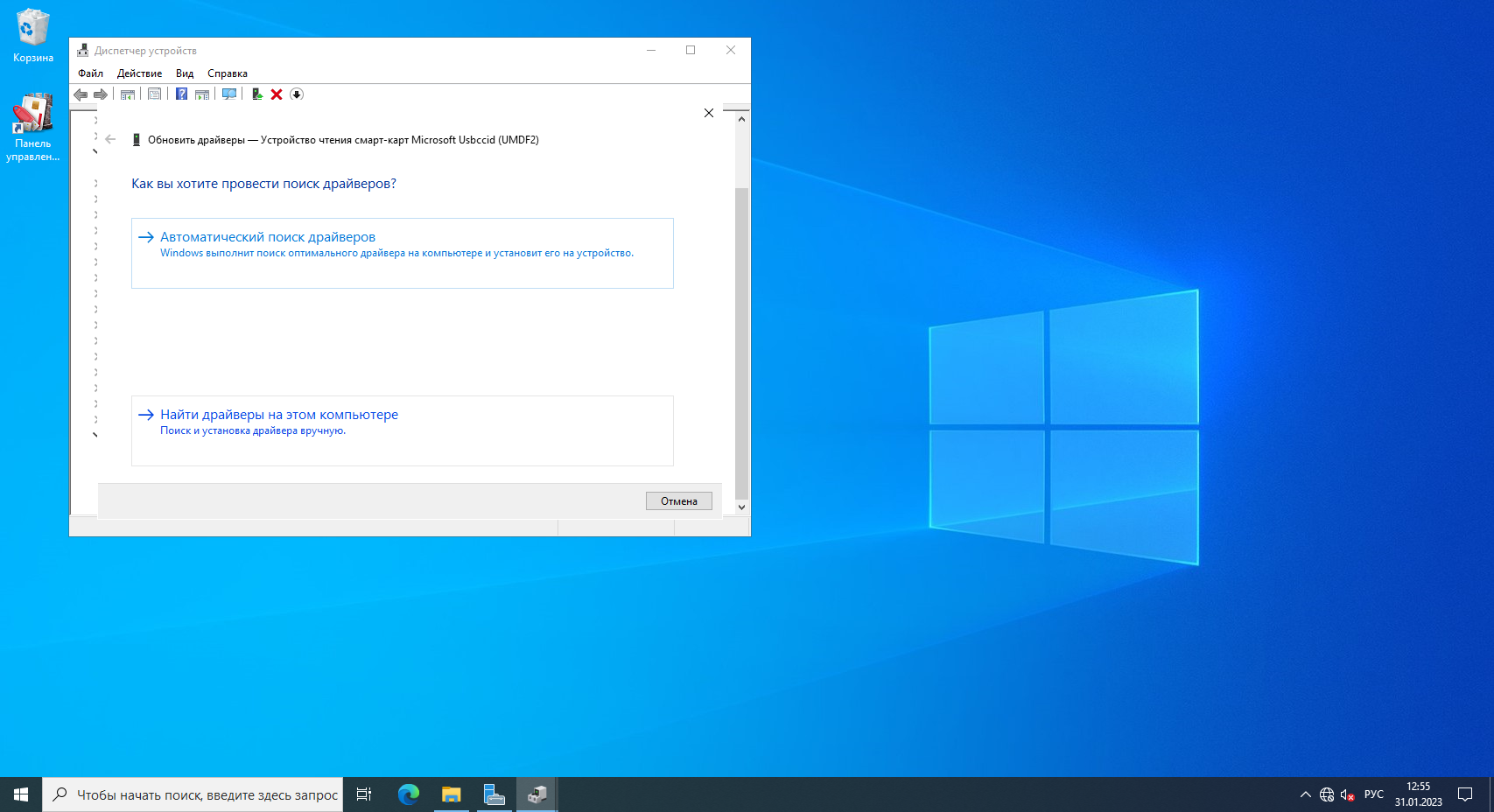Toggle the console tree toolbar icon
The image size is (1494, 812).
128,94
